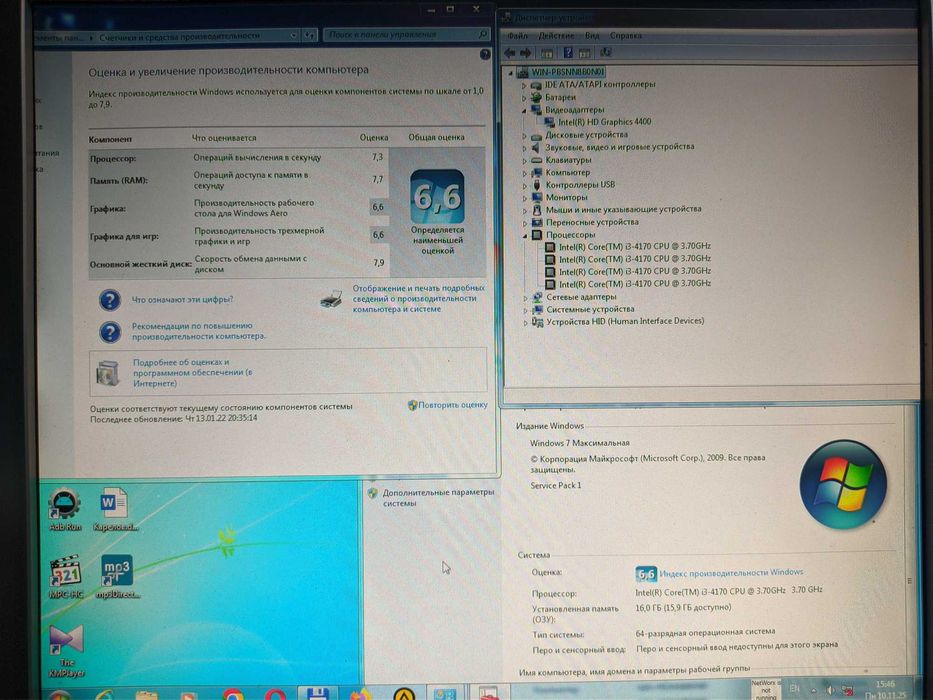This screenshot has height=700, width=933.
Task: Click the memory score value 7,7
Action: pyautogui.click(x=378, y=179)
